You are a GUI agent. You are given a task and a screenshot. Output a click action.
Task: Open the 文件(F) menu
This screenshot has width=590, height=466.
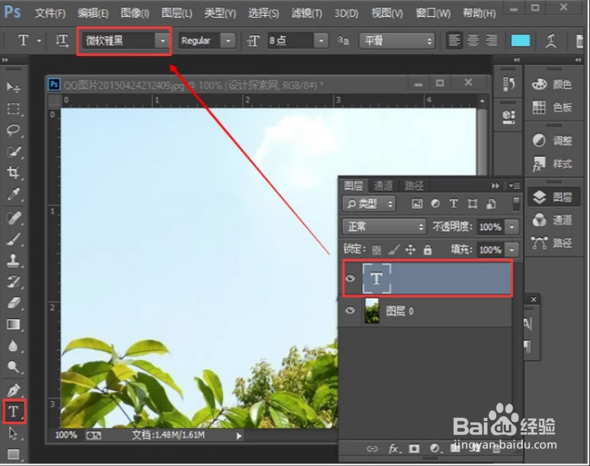[x=50, y=14]
